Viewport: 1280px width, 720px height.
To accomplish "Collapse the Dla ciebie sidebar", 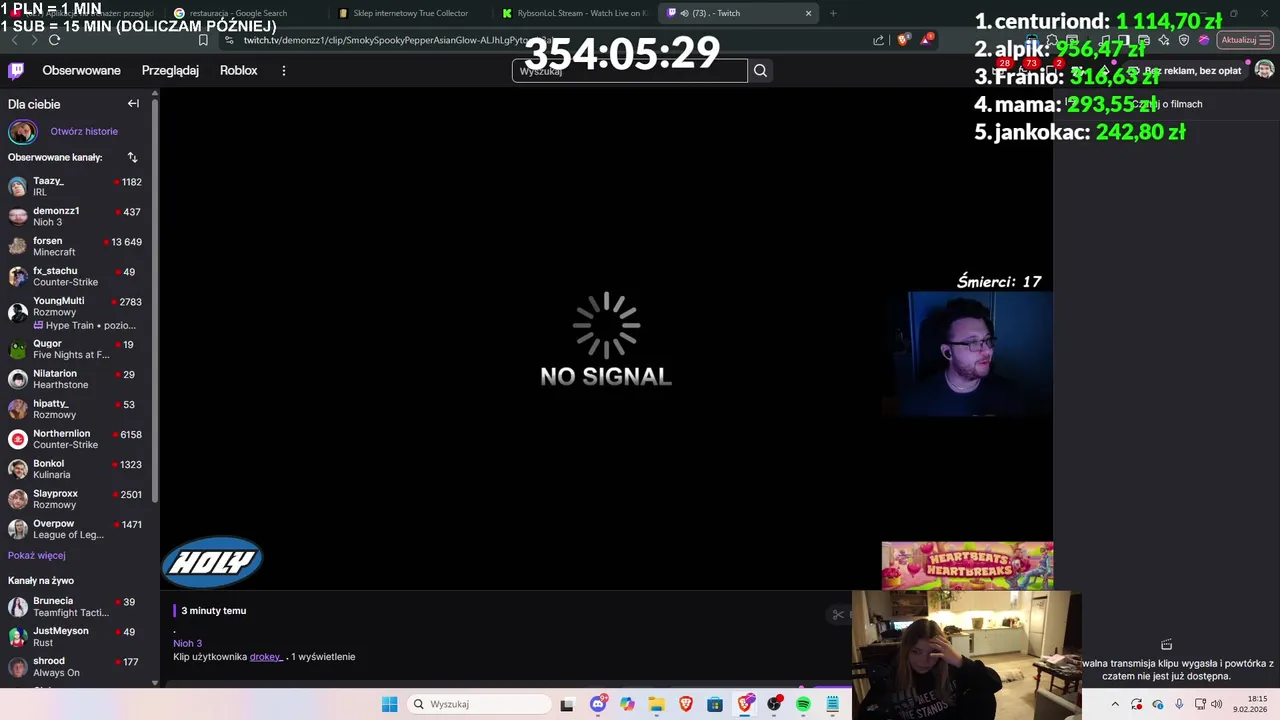I will pos(133,104).
